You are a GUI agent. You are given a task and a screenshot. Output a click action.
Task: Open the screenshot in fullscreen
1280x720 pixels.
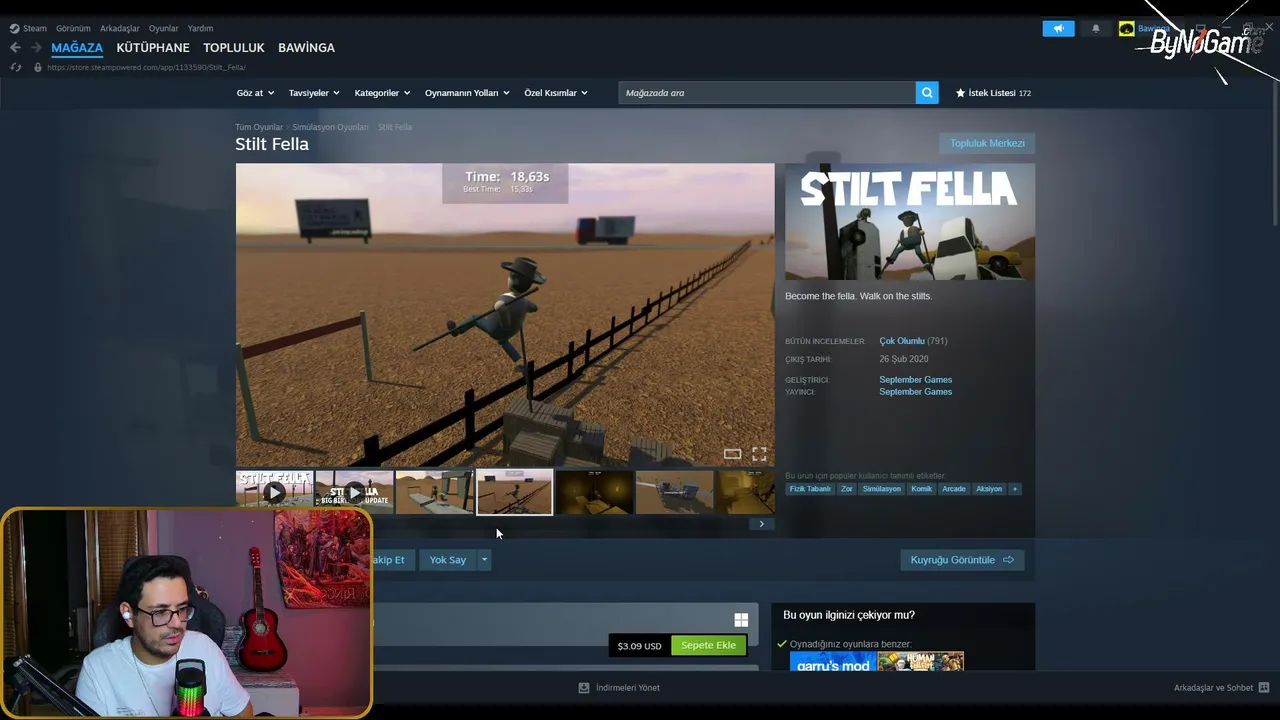(x=759, y=454)
